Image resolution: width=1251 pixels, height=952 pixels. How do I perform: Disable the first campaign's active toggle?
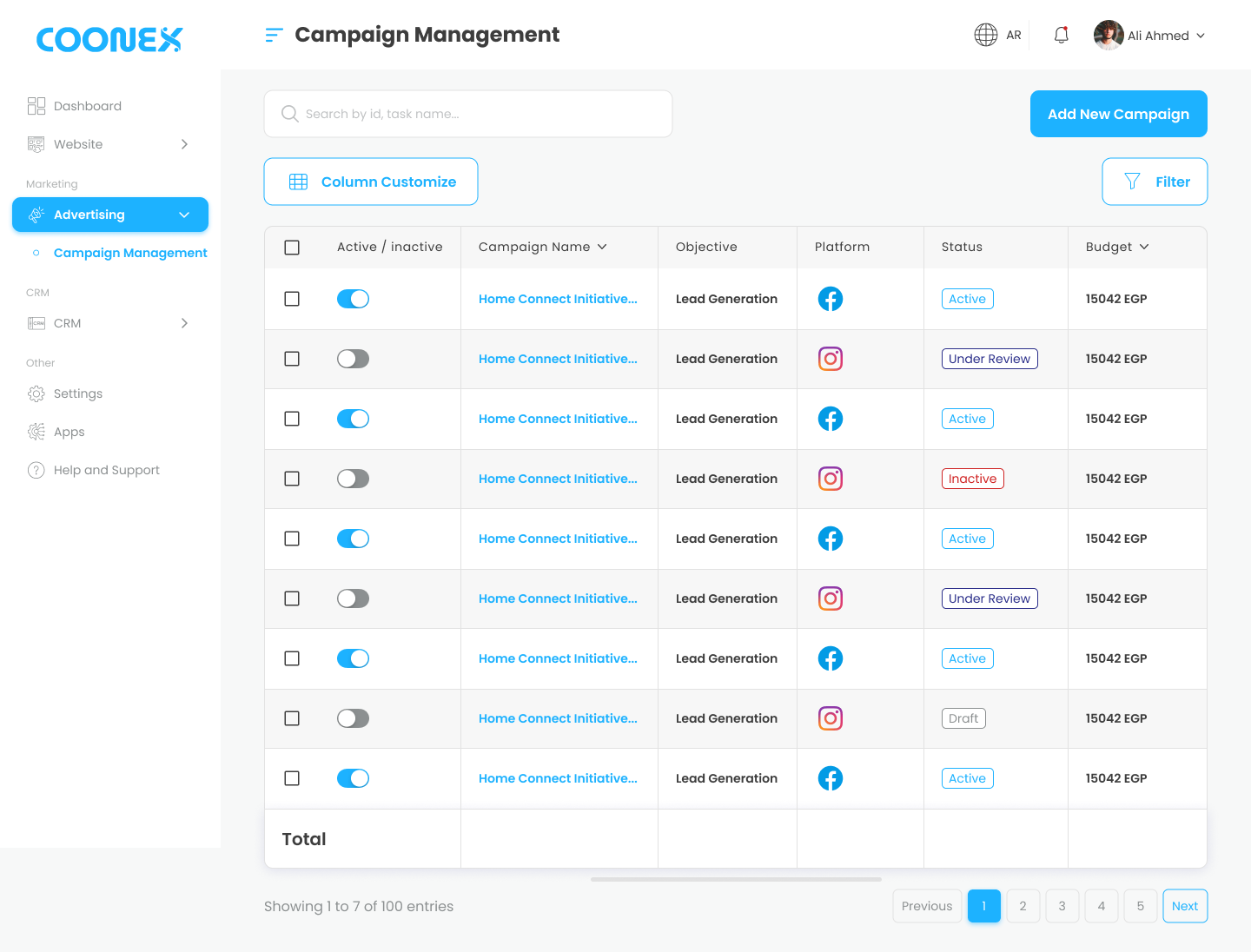(353, 299)
